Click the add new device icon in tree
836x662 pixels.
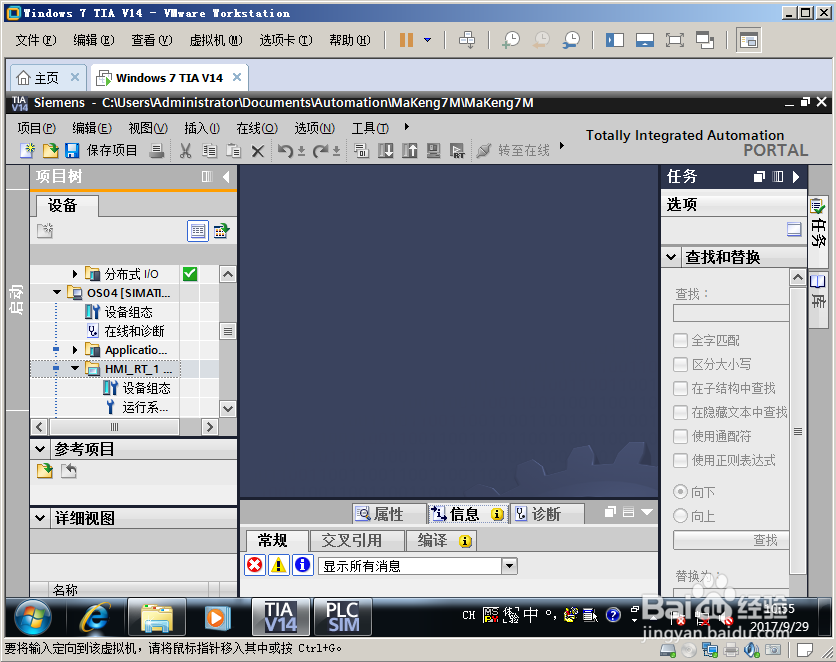point(45,231)
